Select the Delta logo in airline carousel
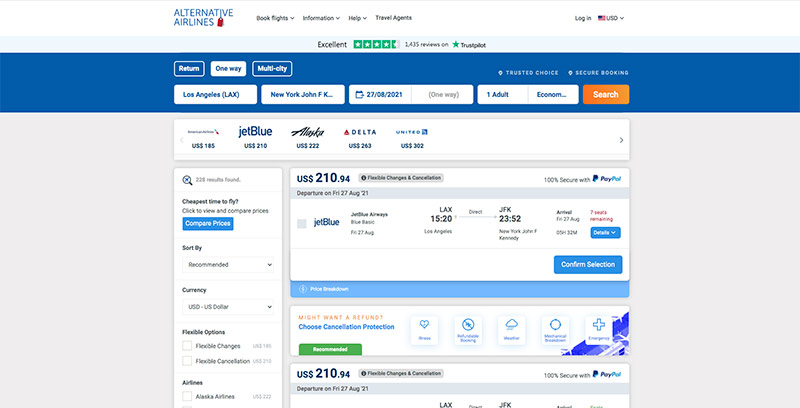Screen dimensions: 800x408 coord(360,132)
